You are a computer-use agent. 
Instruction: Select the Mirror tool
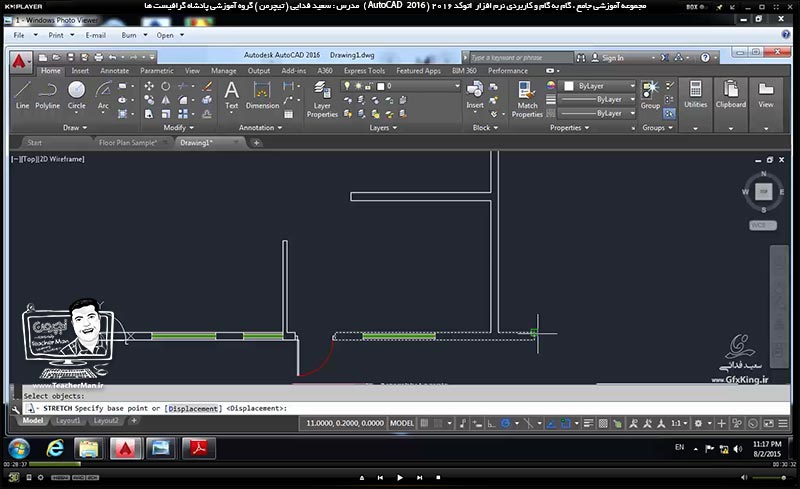(166, 100)
